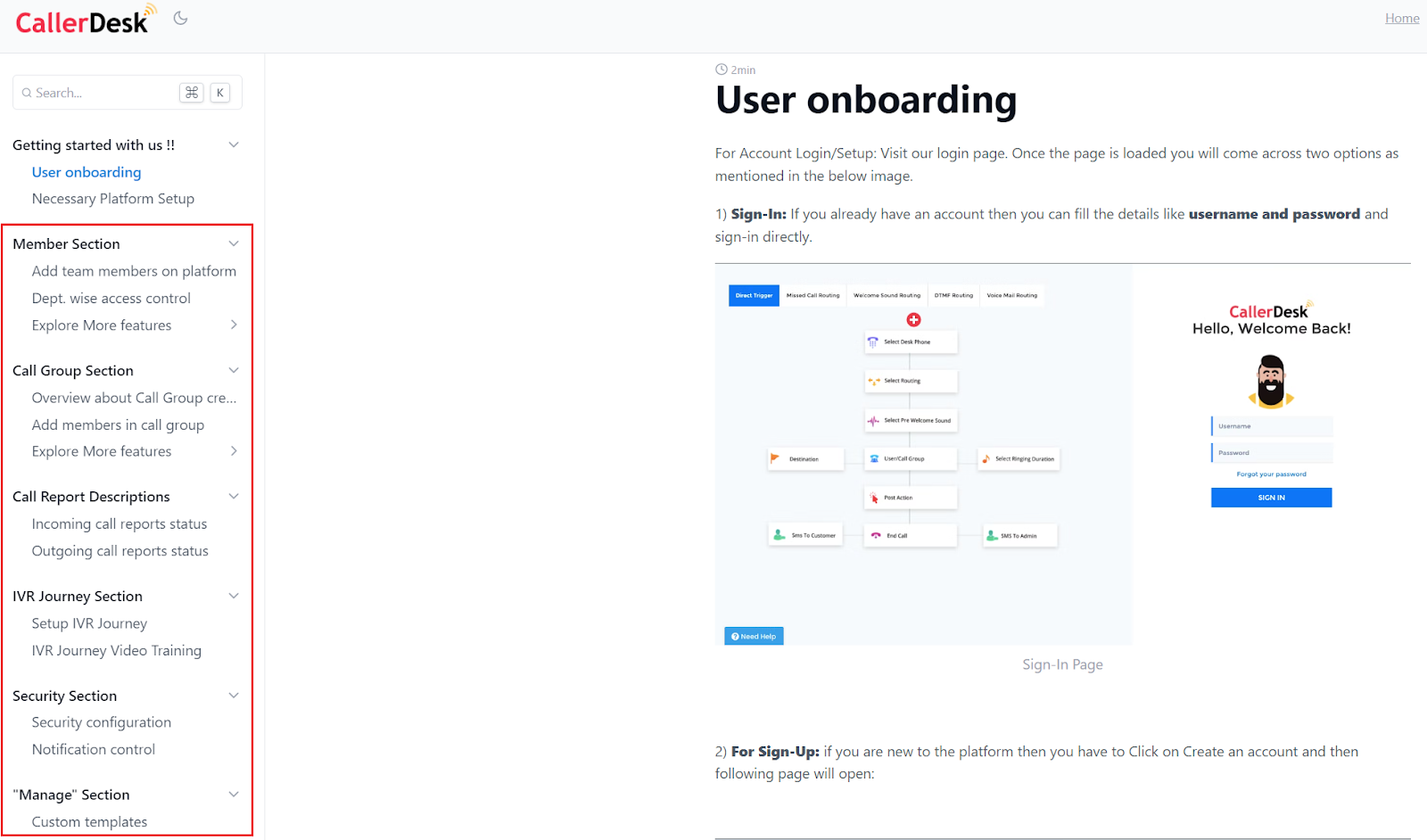Open User onboarding sidebar link
Screen dimensions: 1427x840
point(87,172)
